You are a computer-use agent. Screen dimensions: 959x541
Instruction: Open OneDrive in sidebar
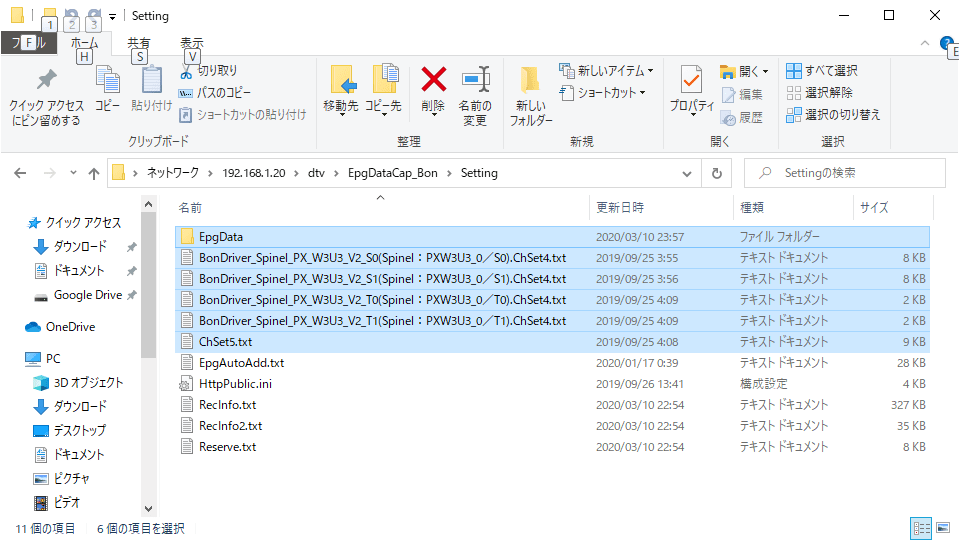(61, 327)
